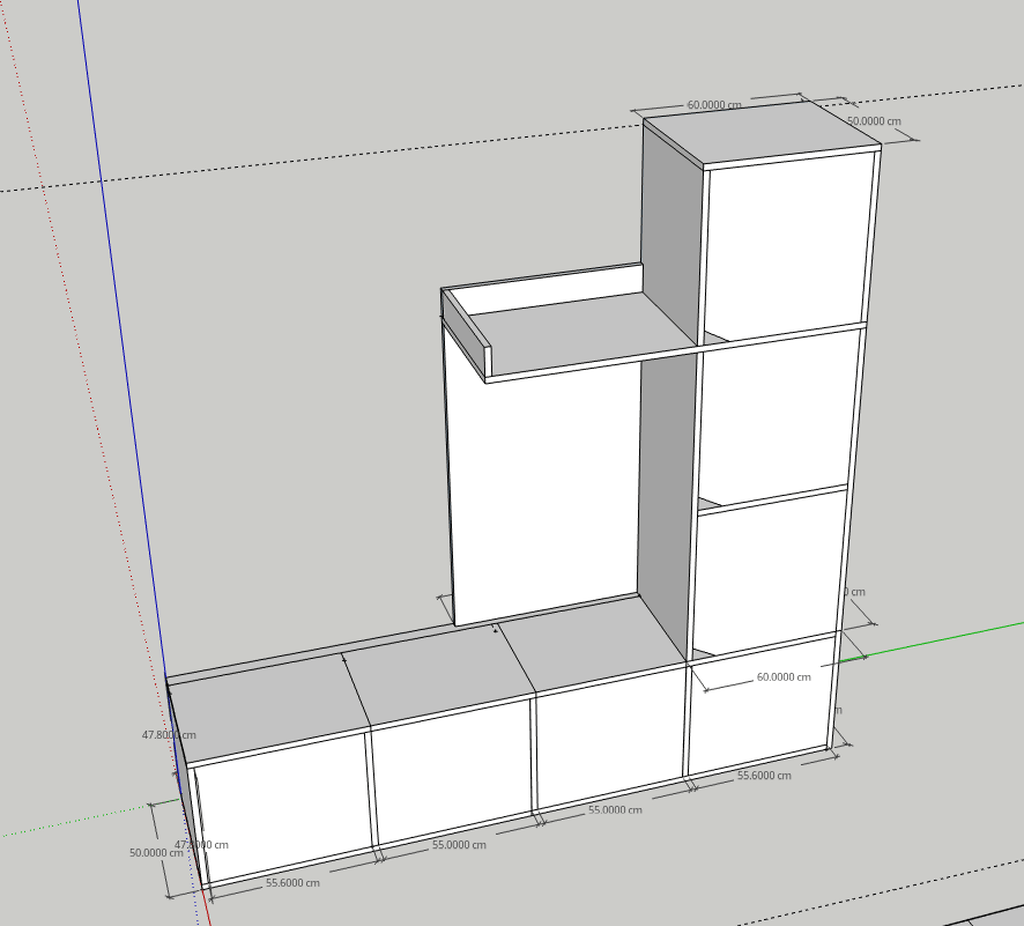The height and width of the screenshot is (926, 1024).
Task: Click the 60.0000 cm label on lower right cabinet
Action: tap(783, 677)
